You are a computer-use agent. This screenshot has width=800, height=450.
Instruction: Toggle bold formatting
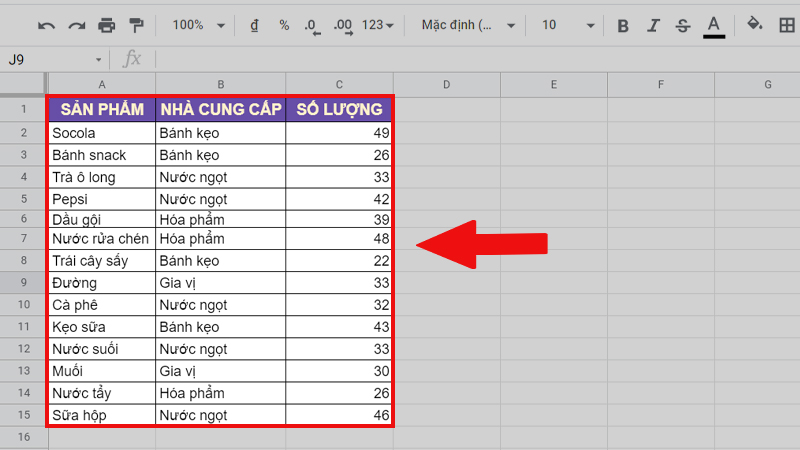click(623, 25)
